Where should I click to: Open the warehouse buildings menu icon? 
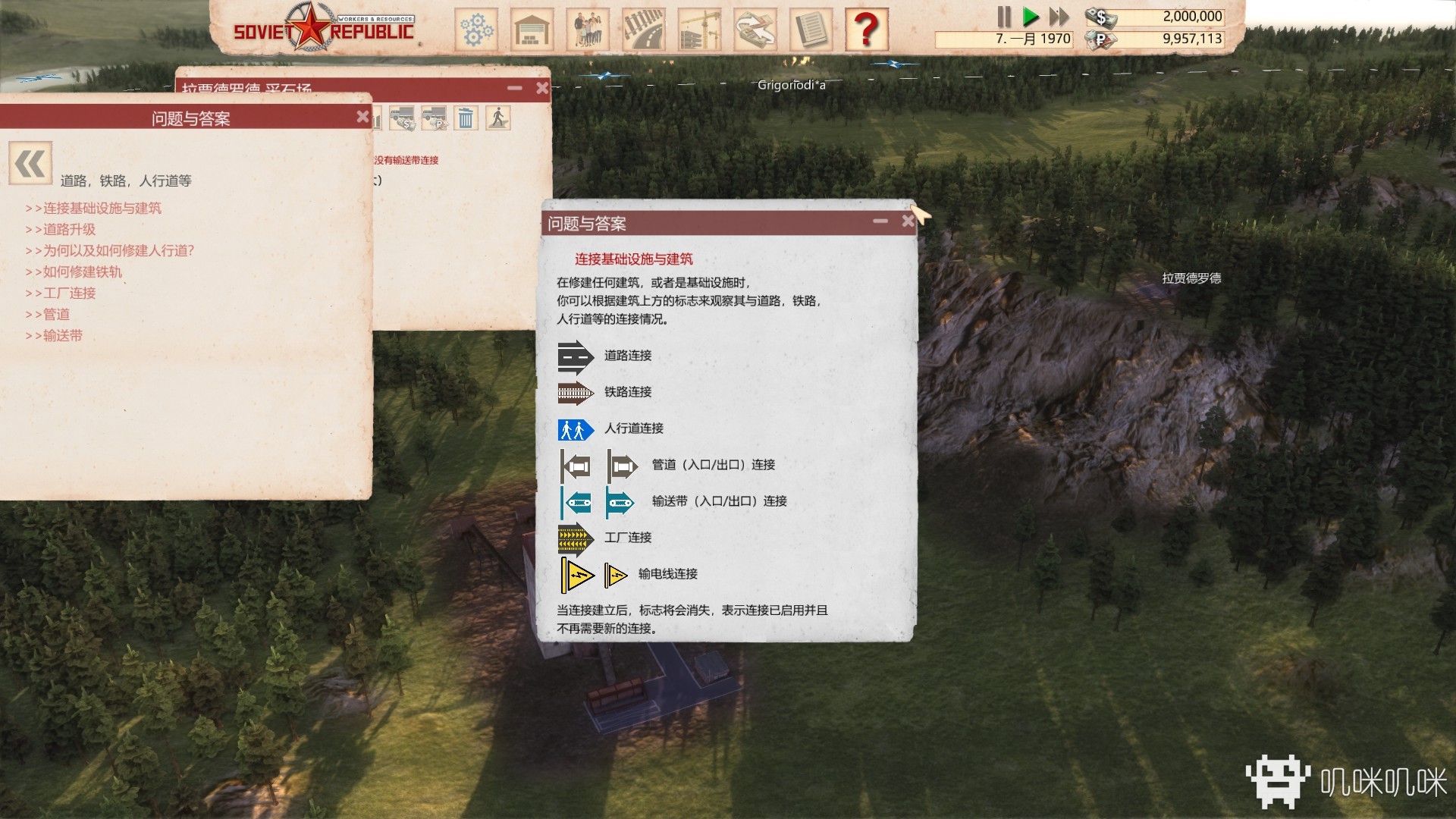coord(532,30)
